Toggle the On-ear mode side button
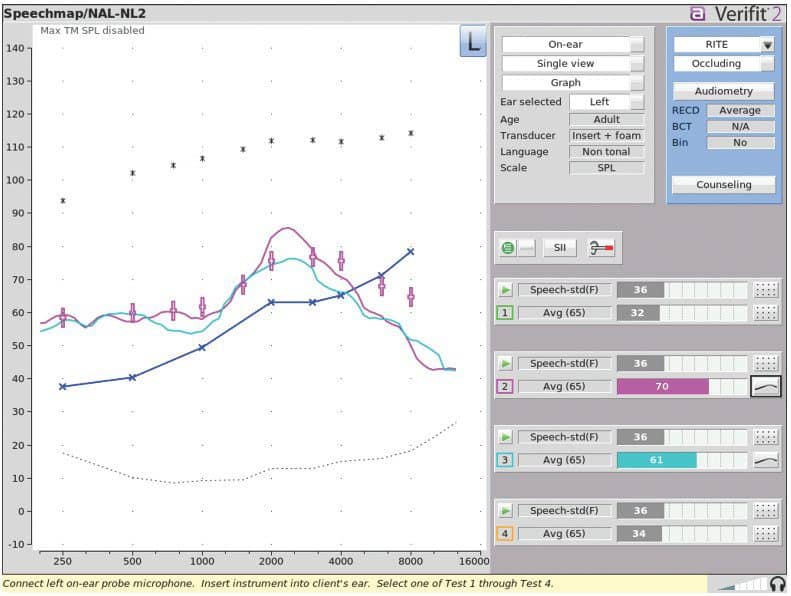This screenshot has height=596, width=791. (x=637, y=45)
